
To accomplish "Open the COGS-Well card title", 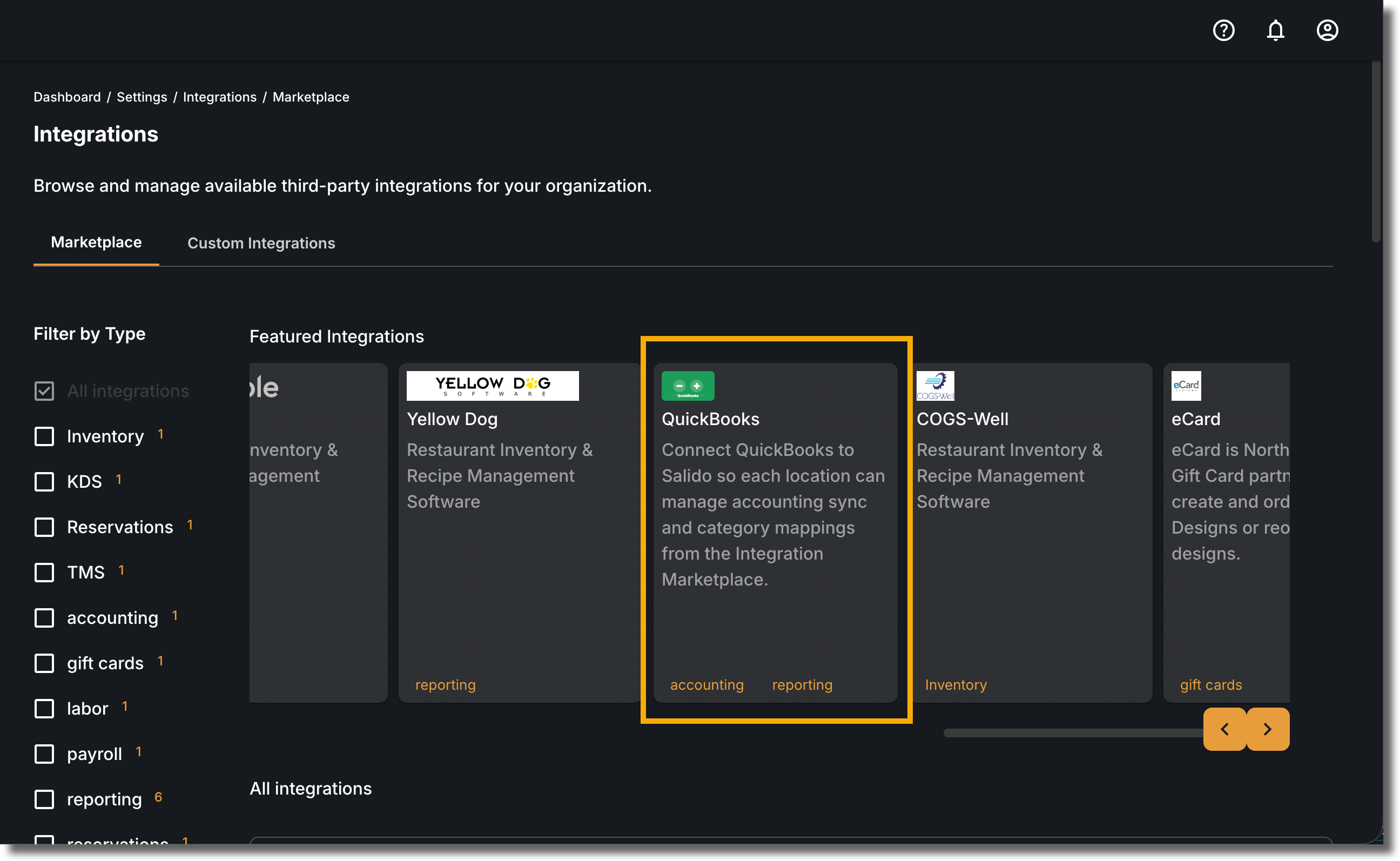I will [x=962, y=419].
